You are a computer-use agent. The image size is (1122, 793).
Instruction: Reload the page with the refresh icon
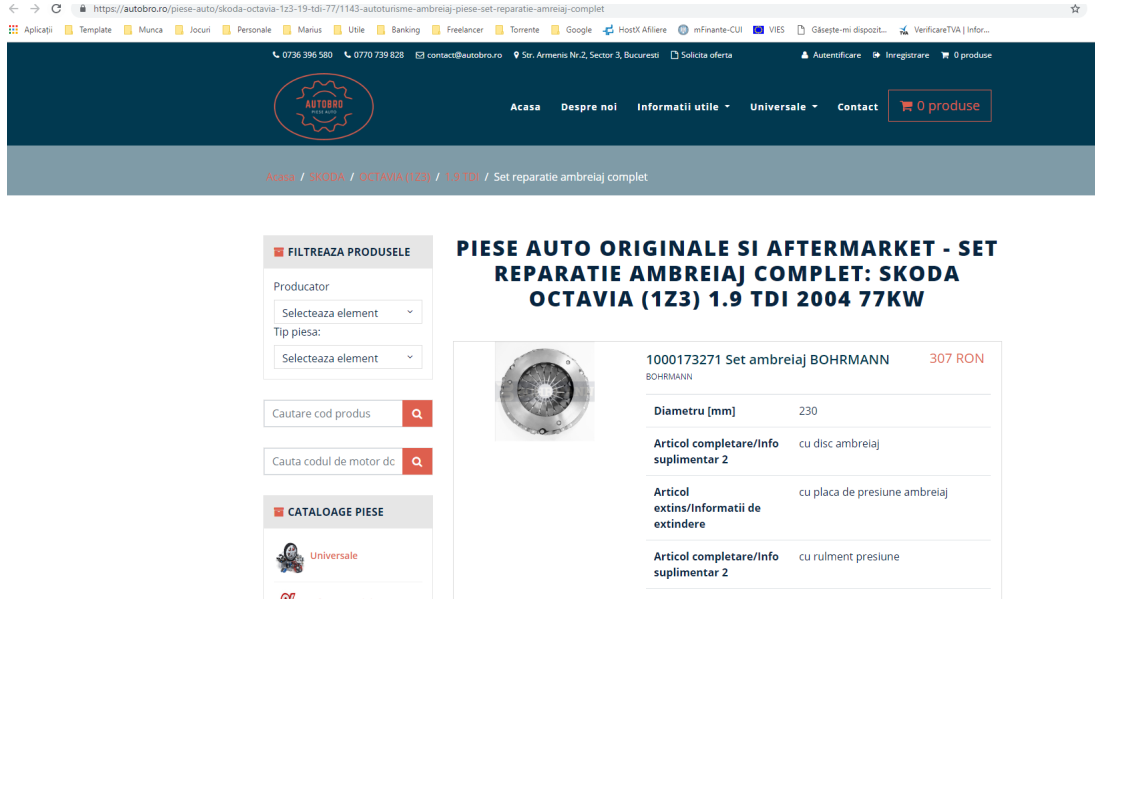pyautogui.click(x=56, y=9)
